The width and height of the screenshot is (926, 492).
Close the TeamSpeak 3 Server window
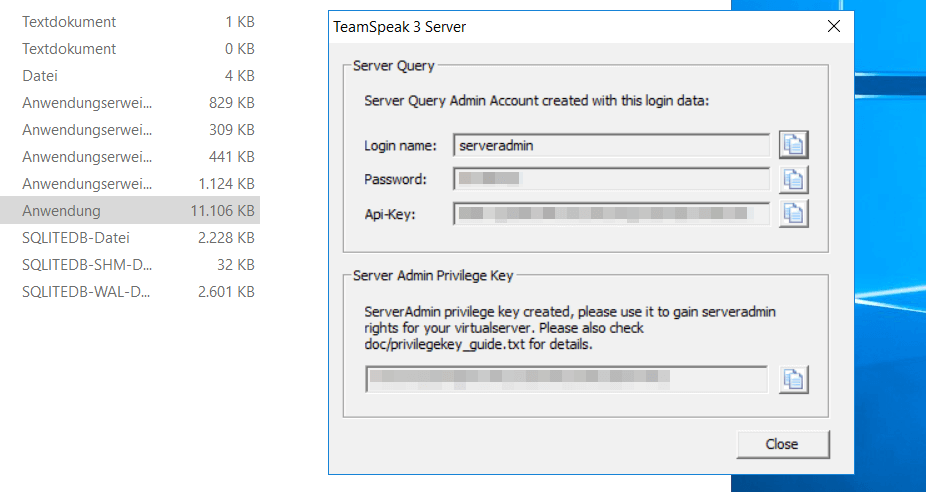point(833,27)
